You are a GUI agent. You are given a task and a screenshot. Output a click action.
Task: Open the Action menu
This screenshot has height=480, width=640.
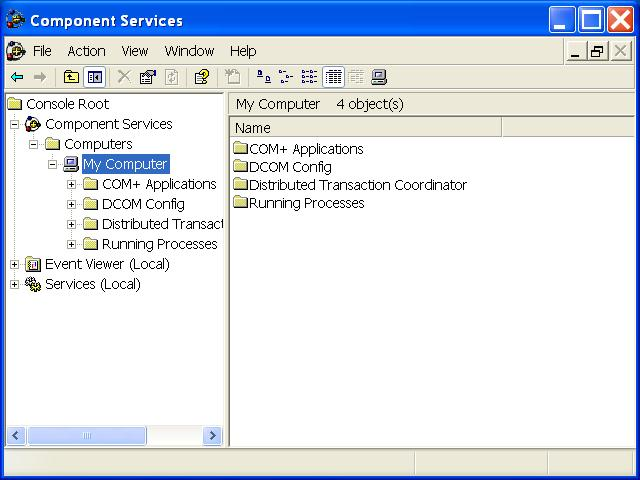87,51
